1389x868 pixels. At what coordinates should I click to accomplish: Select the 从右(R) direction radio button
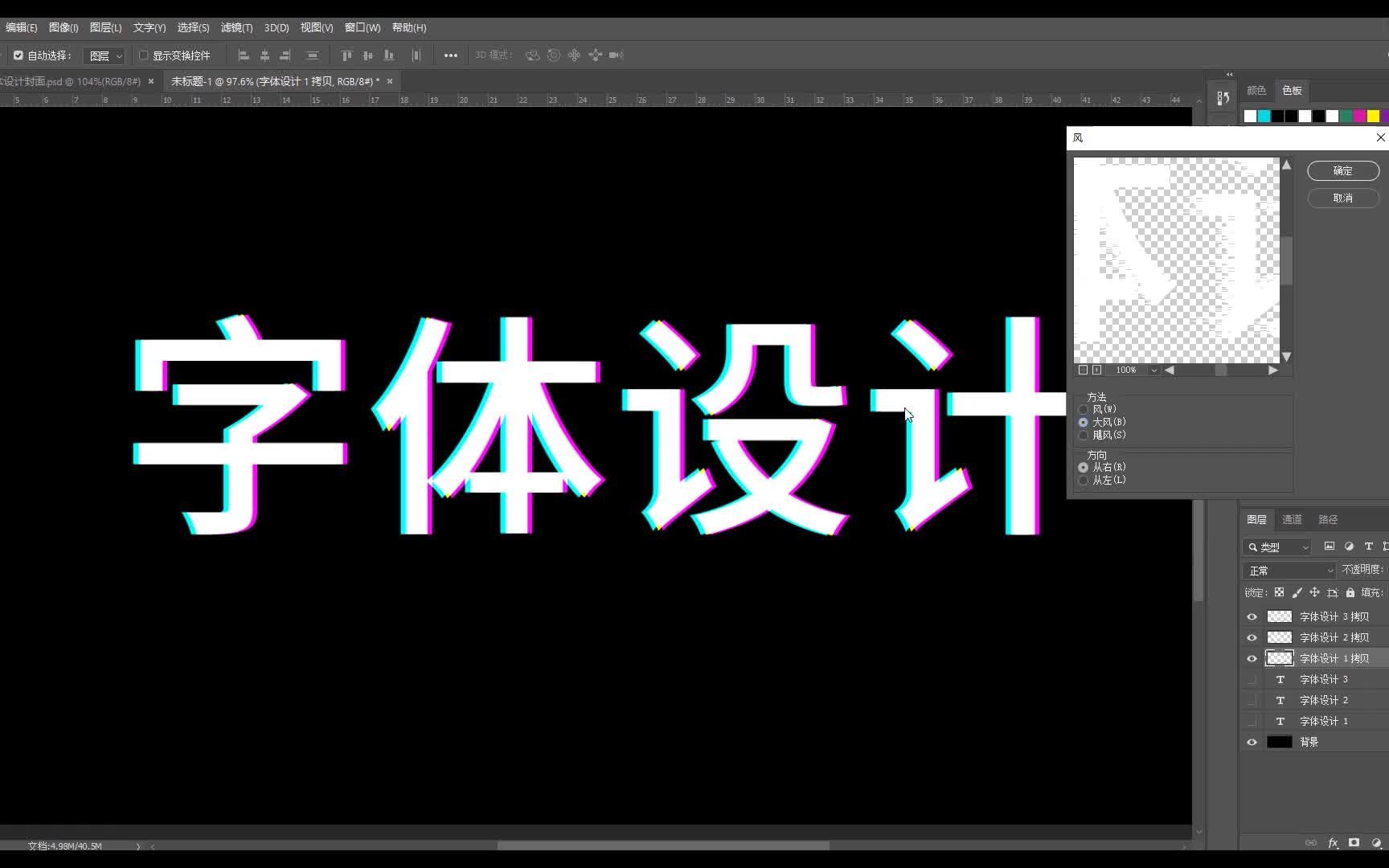1084,468
